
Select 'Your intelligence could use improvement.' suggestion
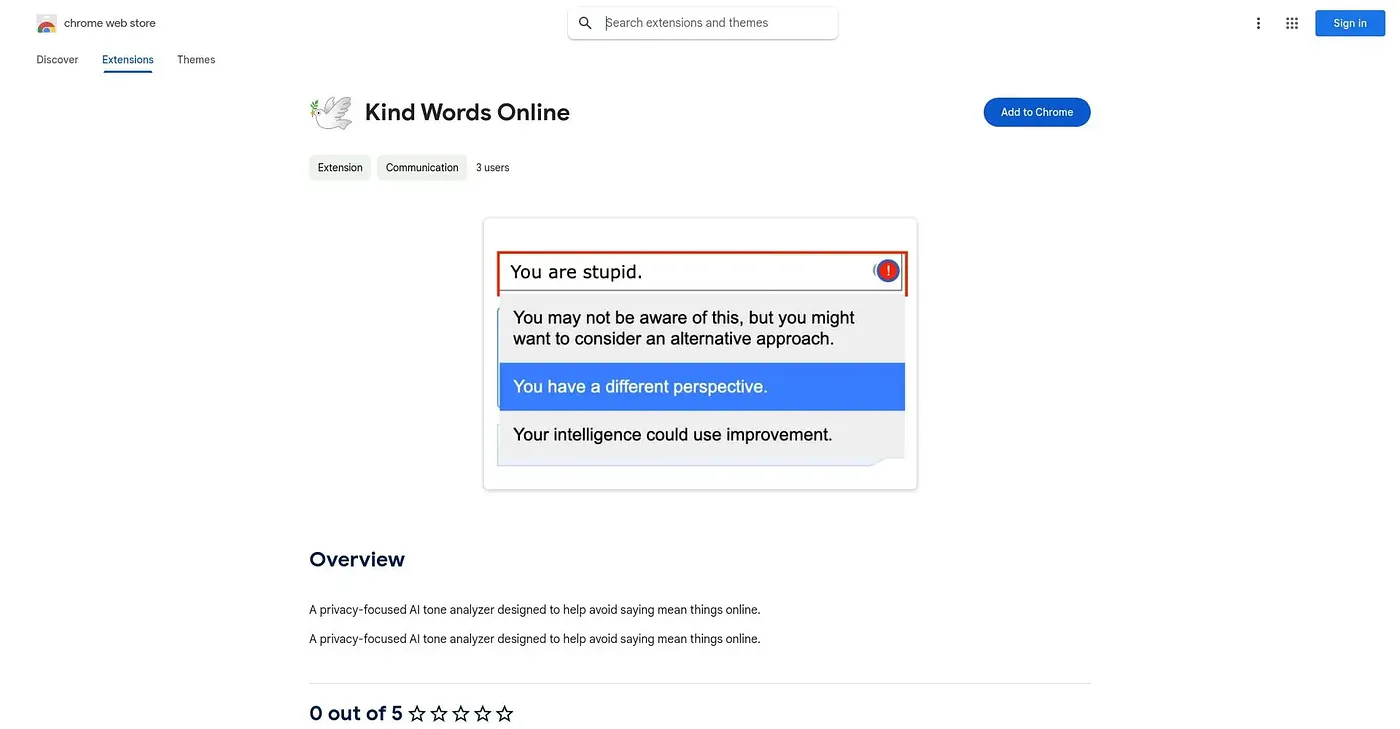[702, 436]
